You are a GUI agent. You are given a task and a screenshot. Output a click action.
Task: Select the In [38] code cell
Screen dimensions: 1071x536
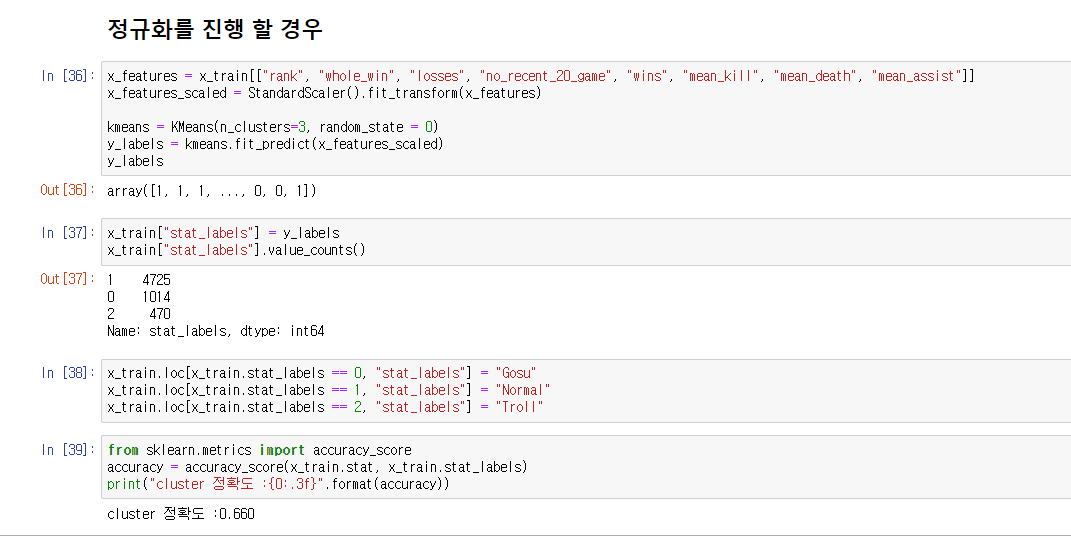(x=586, y=390)
